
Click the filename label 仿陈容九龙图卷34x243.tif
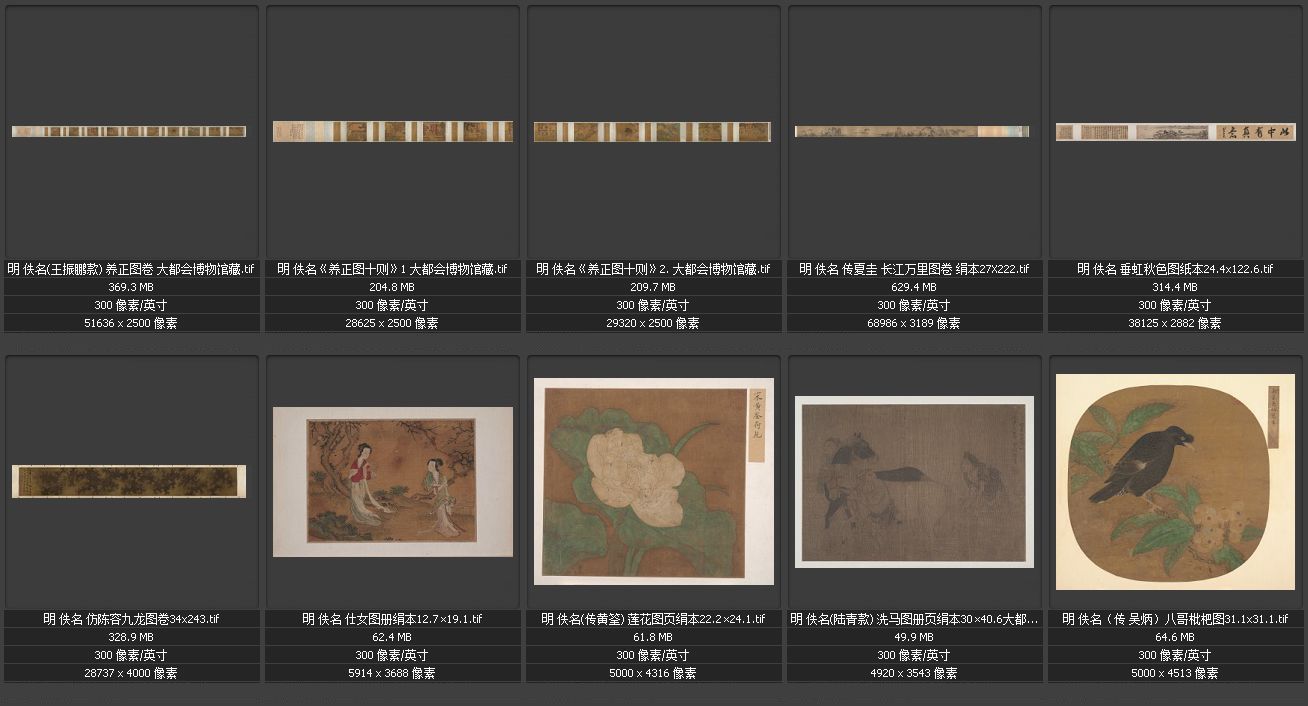click(131, 619)
